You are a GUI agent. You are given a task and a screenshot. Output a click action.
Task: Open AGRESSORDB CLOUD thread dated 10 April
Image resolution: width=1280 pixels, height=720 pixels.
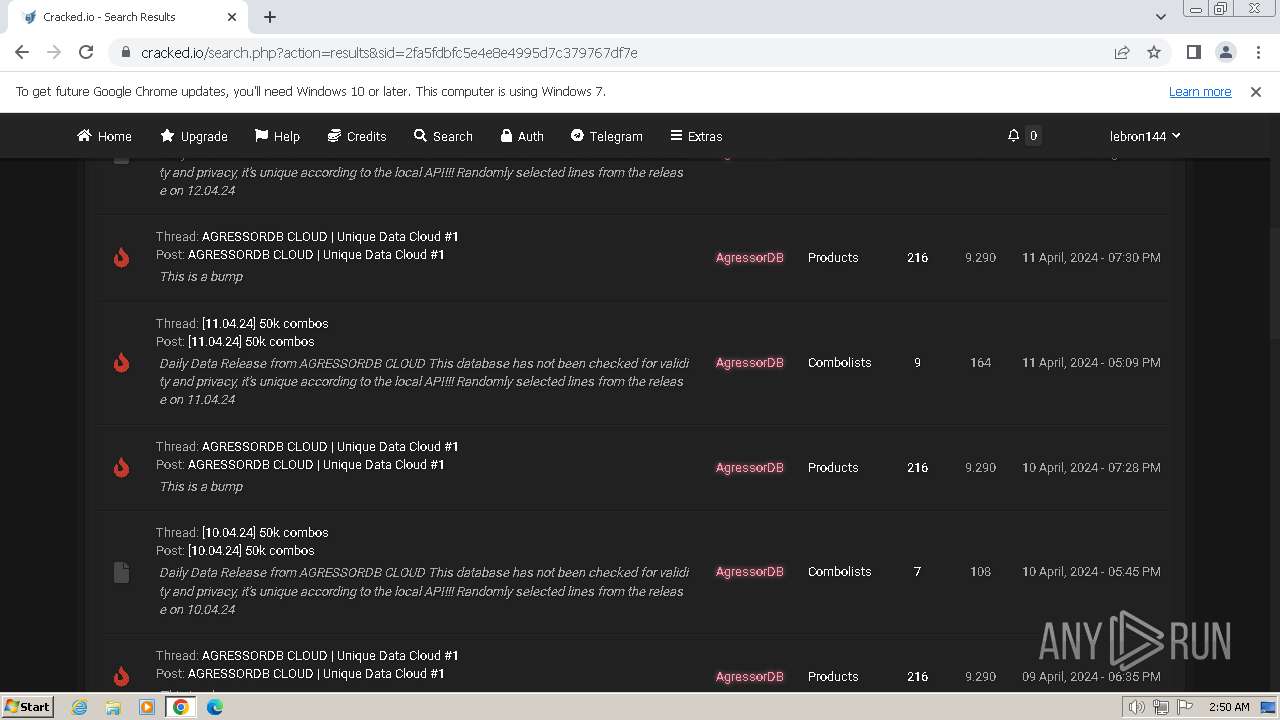click(330, 447)
